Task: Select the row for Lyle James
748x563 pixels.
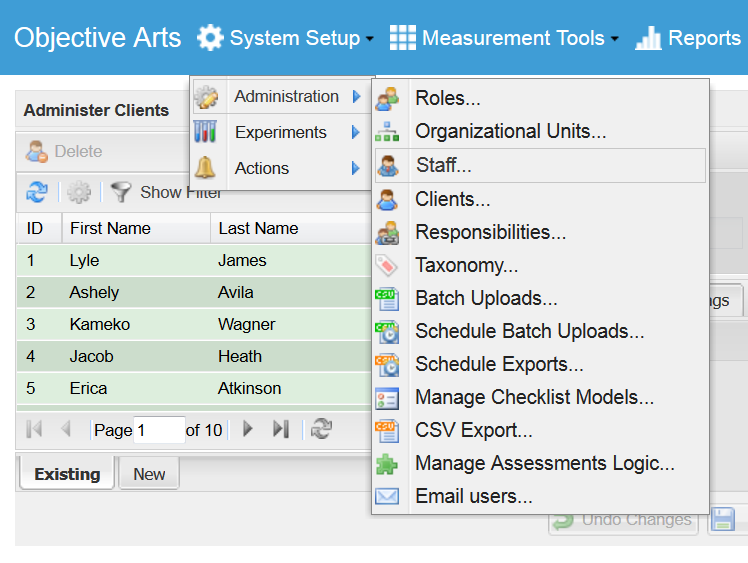Action: click(194, 261)
